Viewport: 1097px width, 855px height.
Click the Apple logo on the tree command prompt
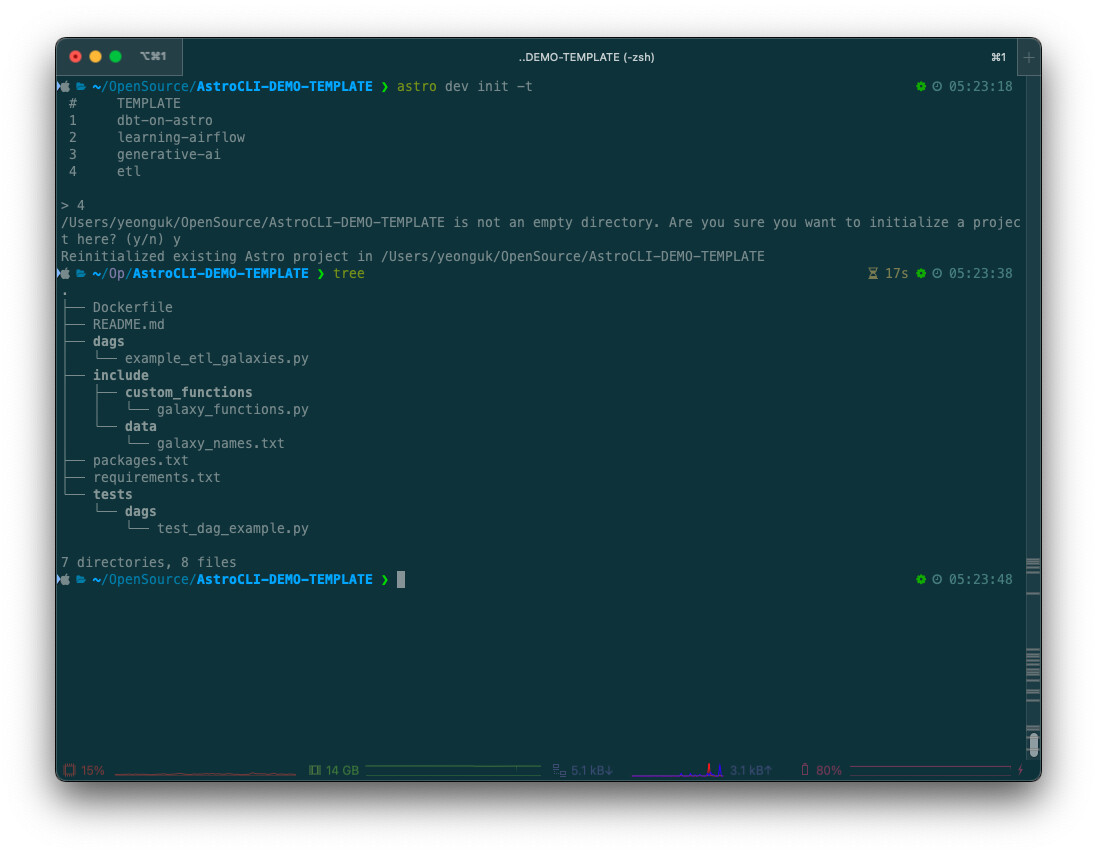(x=64, y=274)
